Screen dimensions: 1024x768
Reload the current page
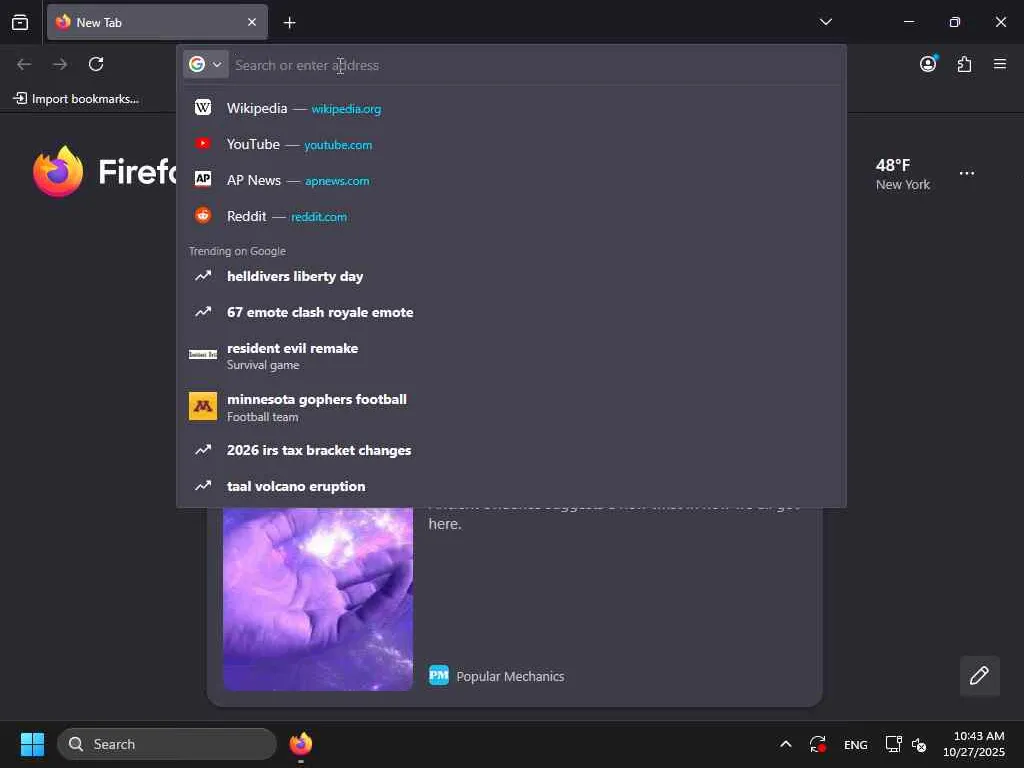point(96,64)
